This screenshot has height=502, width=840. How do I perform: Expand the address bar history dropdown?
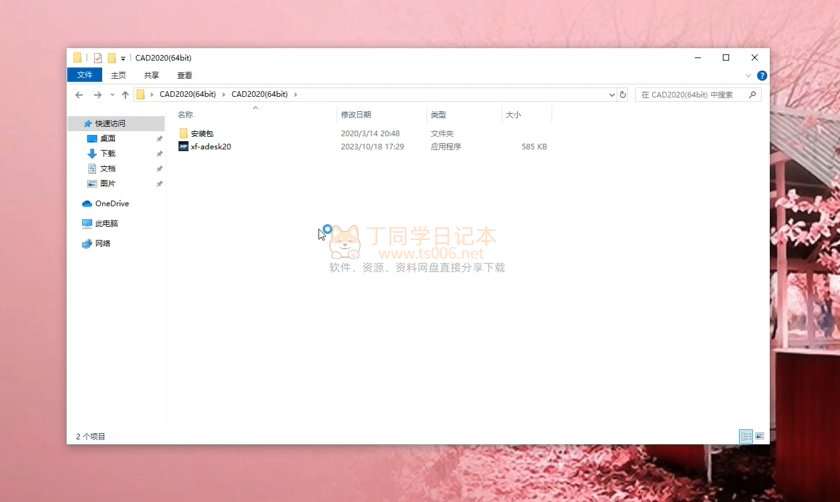612,95
